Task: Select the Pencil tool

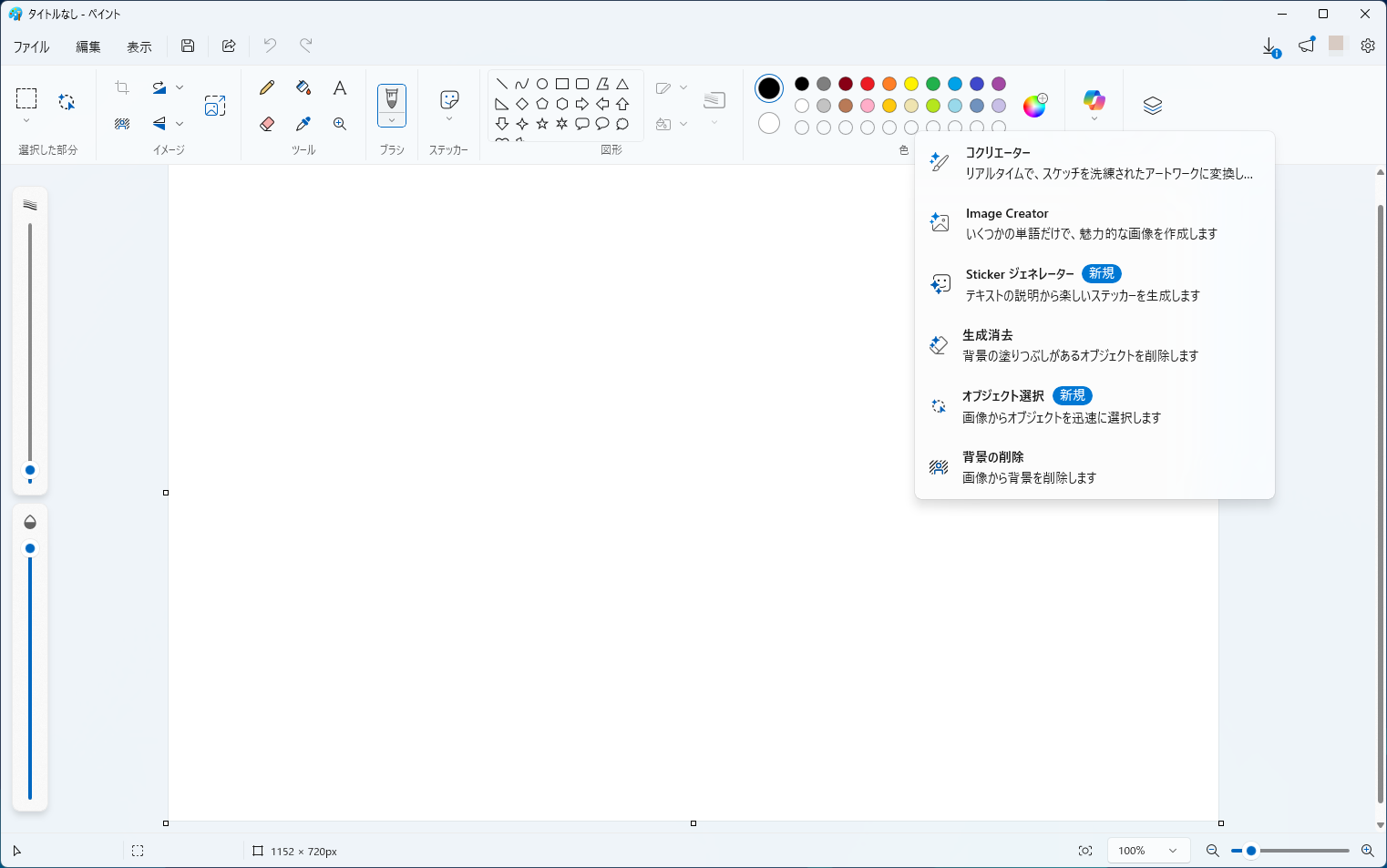Action: tap(266, 87)
